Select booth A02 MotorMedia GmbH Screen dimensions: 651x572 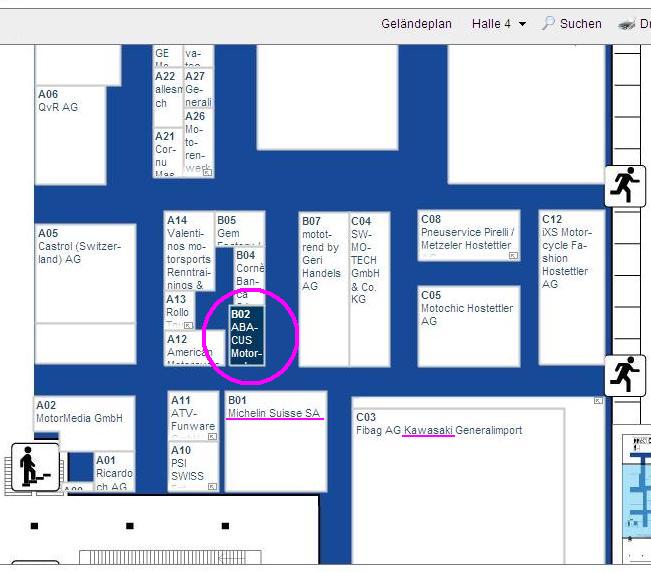click(84, 420)
